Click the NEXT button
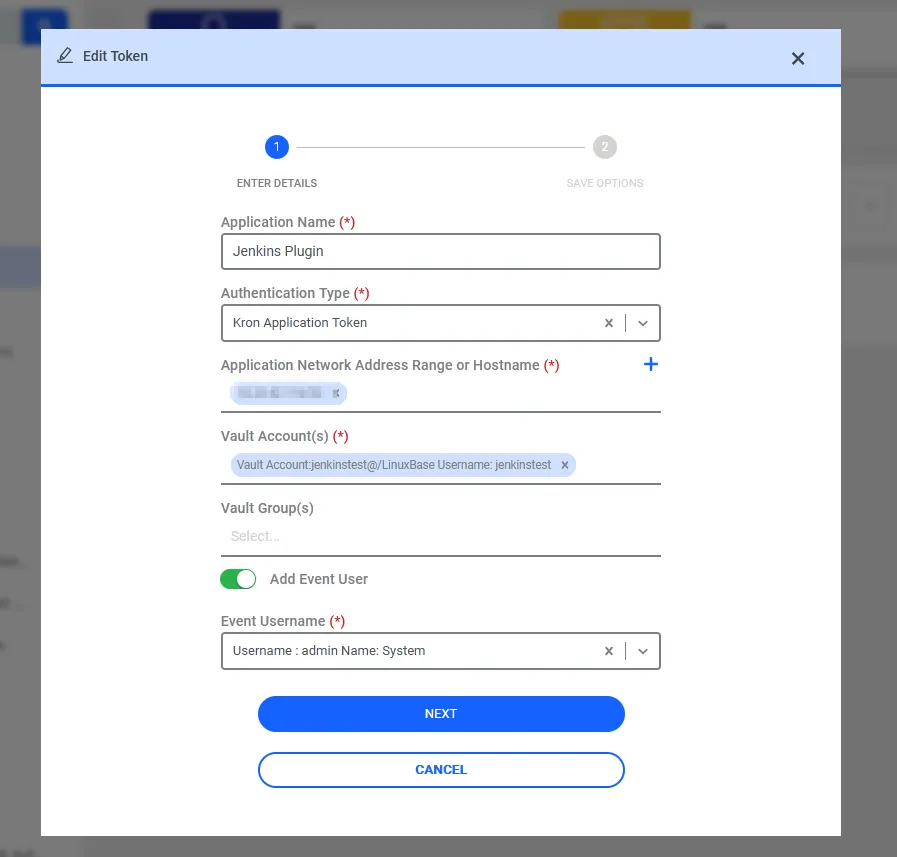This screenshot has height=857, width=897. (441, 714)
